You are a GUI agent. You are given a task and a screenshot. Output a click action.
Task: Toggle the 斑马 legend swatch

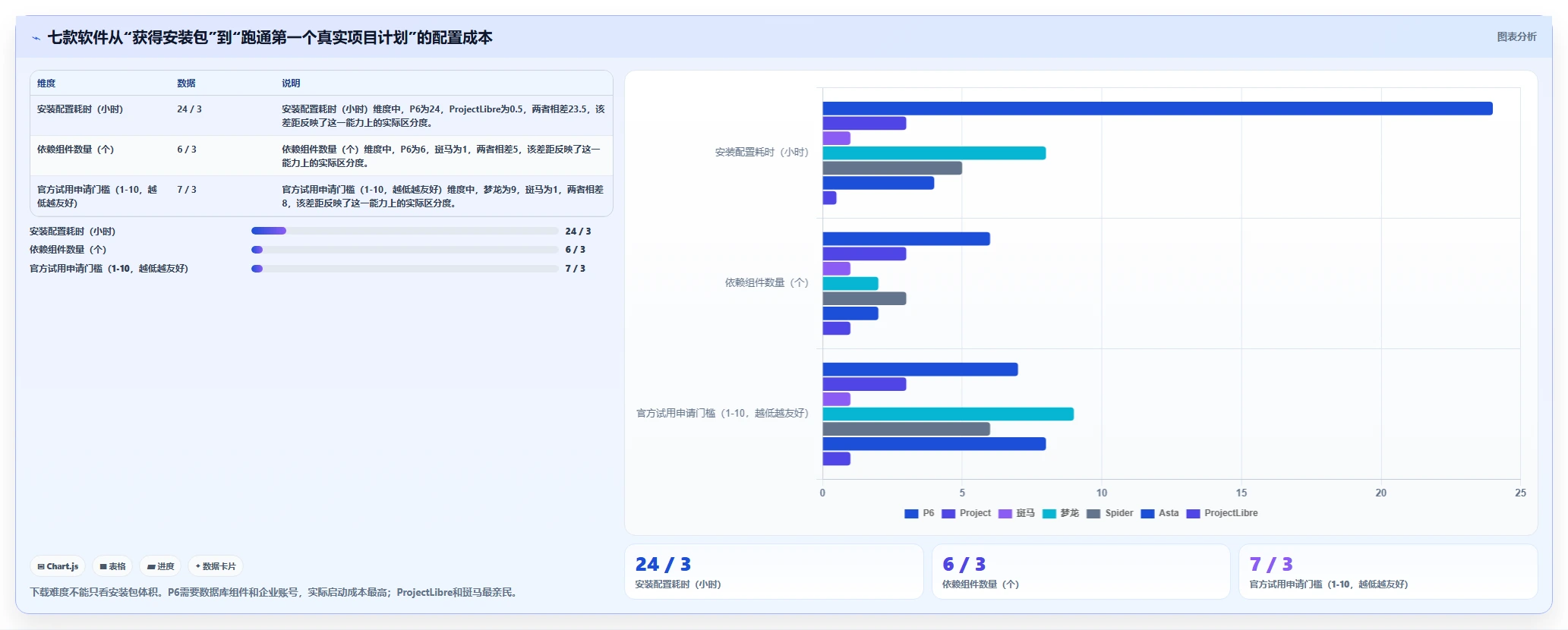click(1005, 514)
